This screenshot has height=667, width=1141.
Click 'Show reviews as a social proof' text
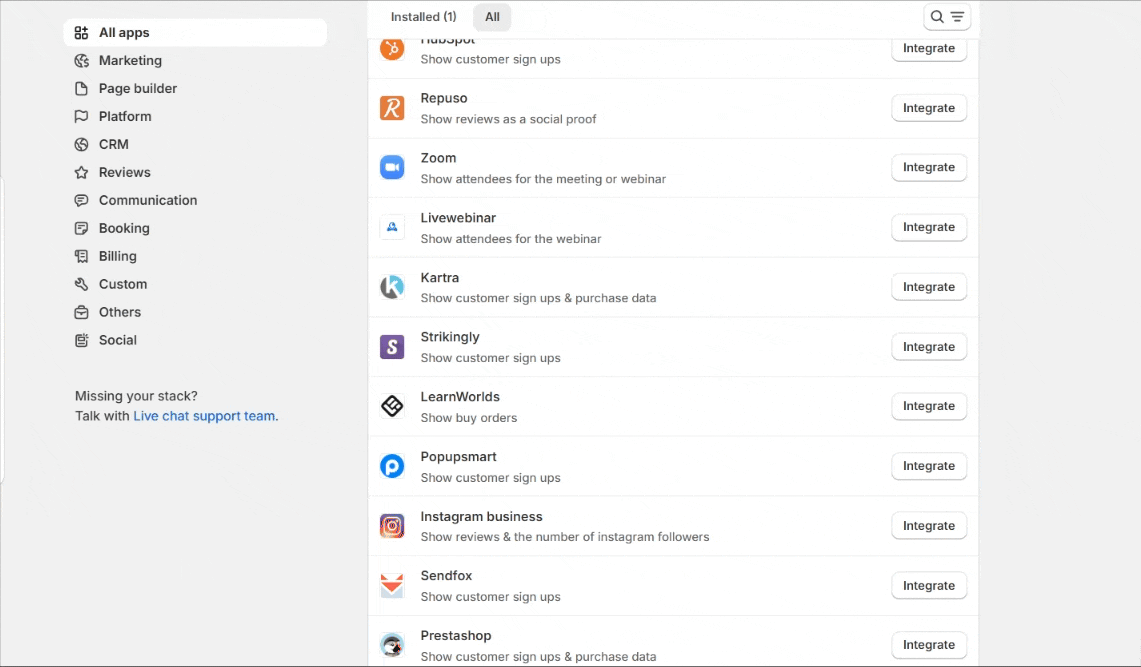(x=508, y=119)
